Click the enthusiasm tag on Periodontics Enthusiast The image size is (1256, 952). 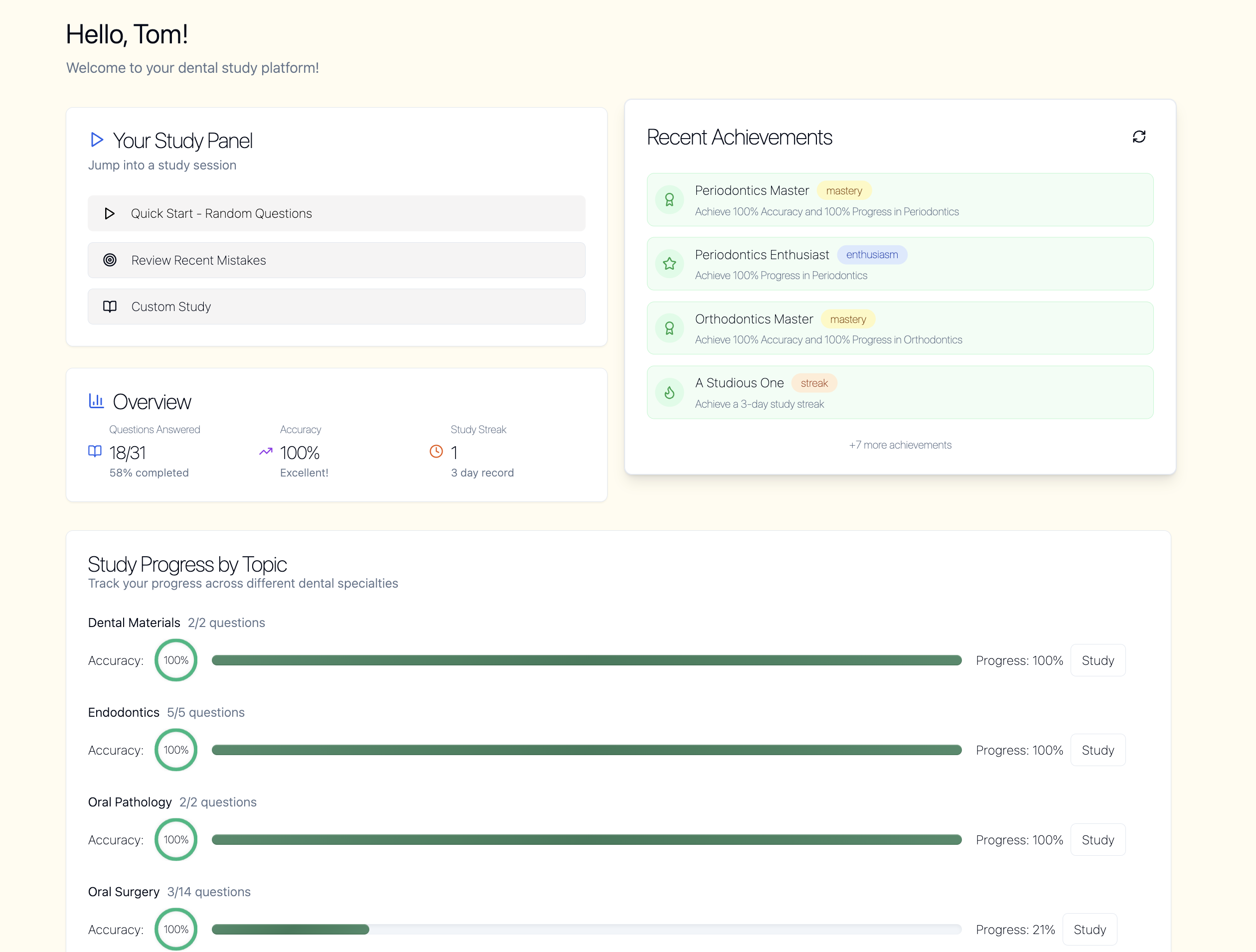872,255
